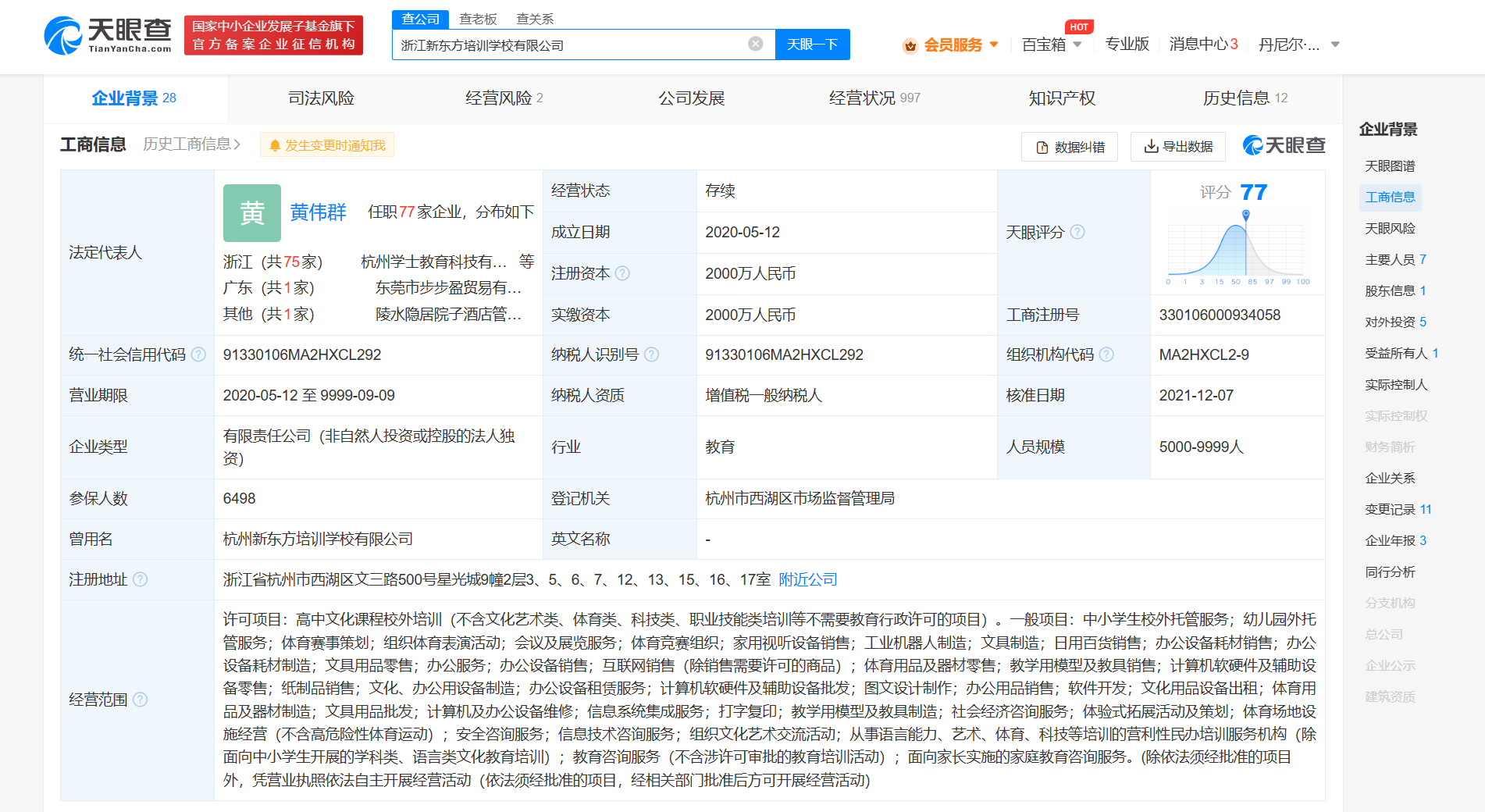Select credit code 91330106MA2HXCL292 text
1485x812 pixels.
(x=302, y=354)
